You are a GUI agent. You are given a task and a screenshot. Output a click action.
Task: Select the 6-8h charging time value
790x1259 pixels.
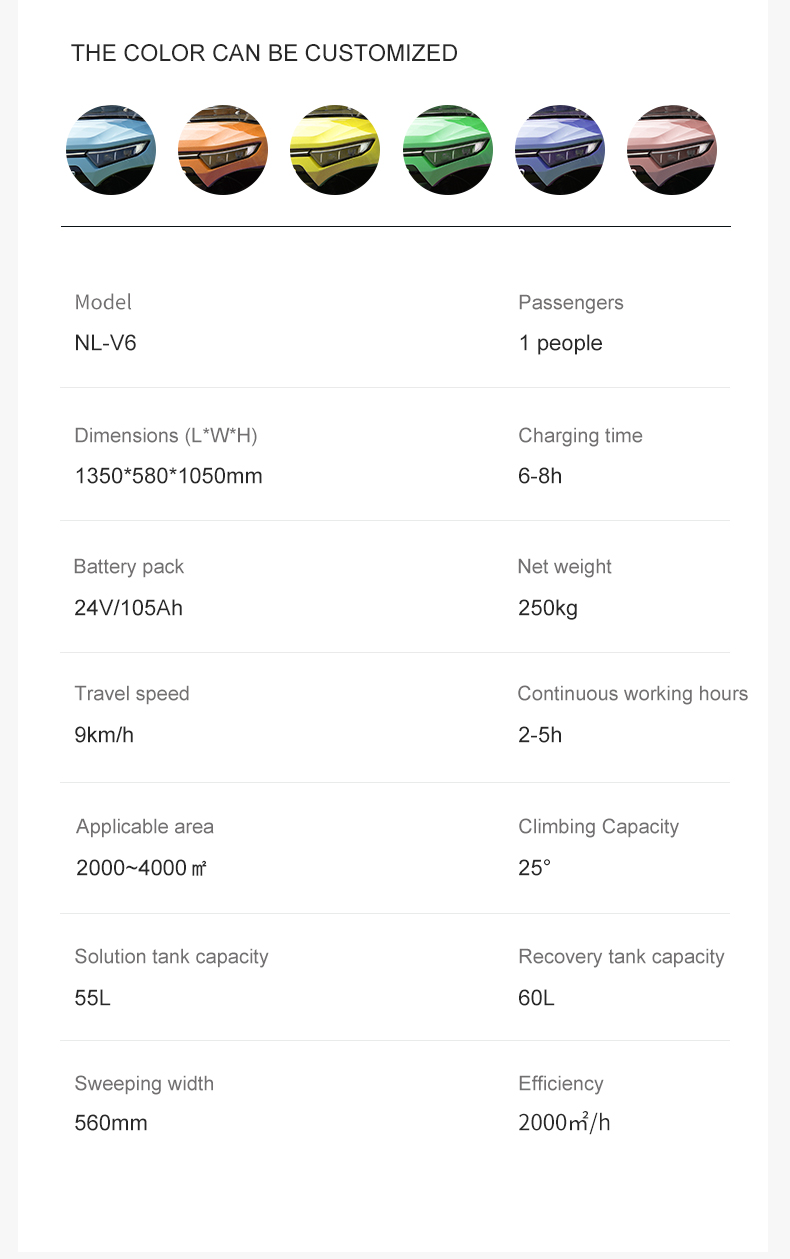[x=540, y=476]
